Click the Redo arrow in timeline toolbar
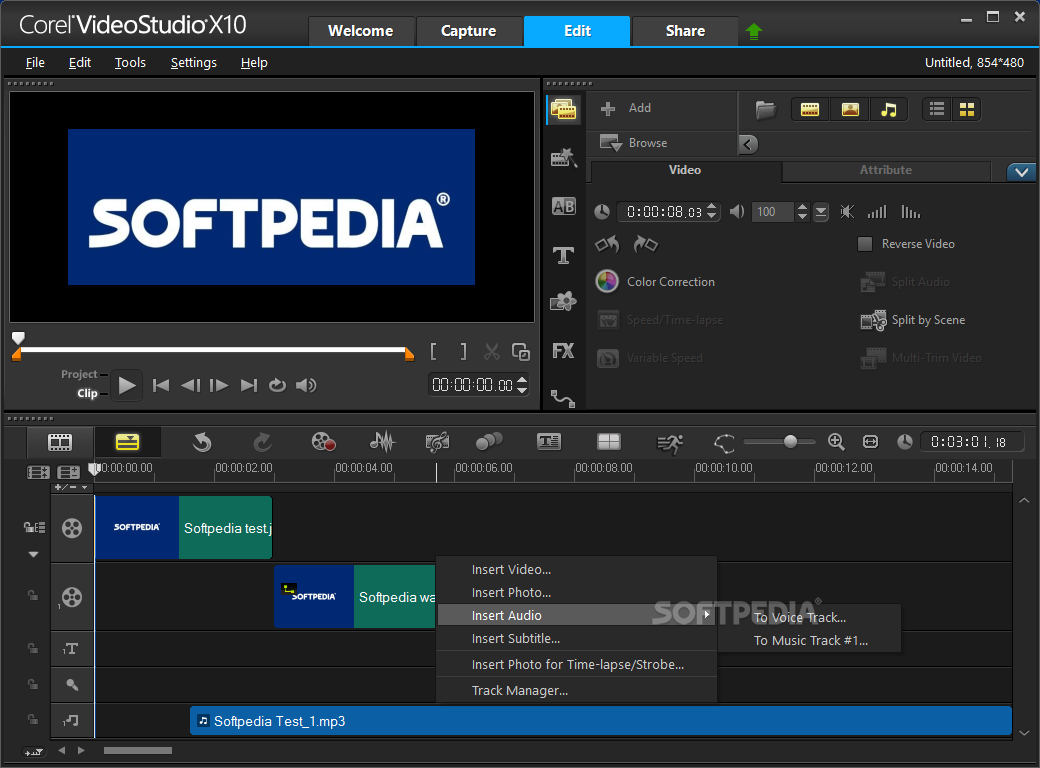 pyautogui.click(x=263, y=442)
